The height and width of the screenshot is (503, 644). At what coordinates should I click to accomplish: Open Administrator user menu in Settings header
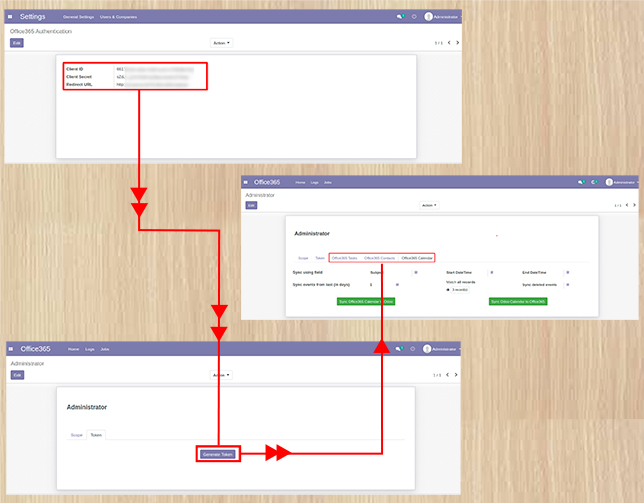[x=441, y=17]
